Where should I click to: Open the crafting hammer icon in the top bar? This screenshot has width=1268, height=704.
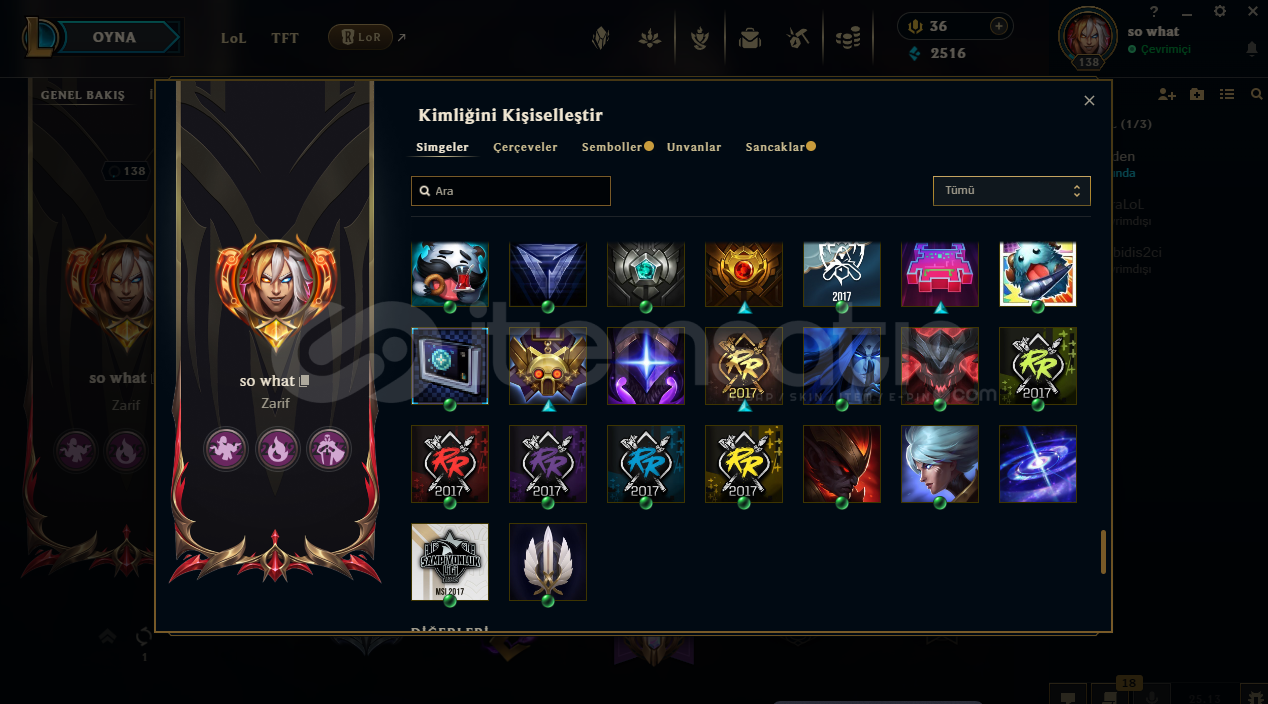tap(798, 39)
